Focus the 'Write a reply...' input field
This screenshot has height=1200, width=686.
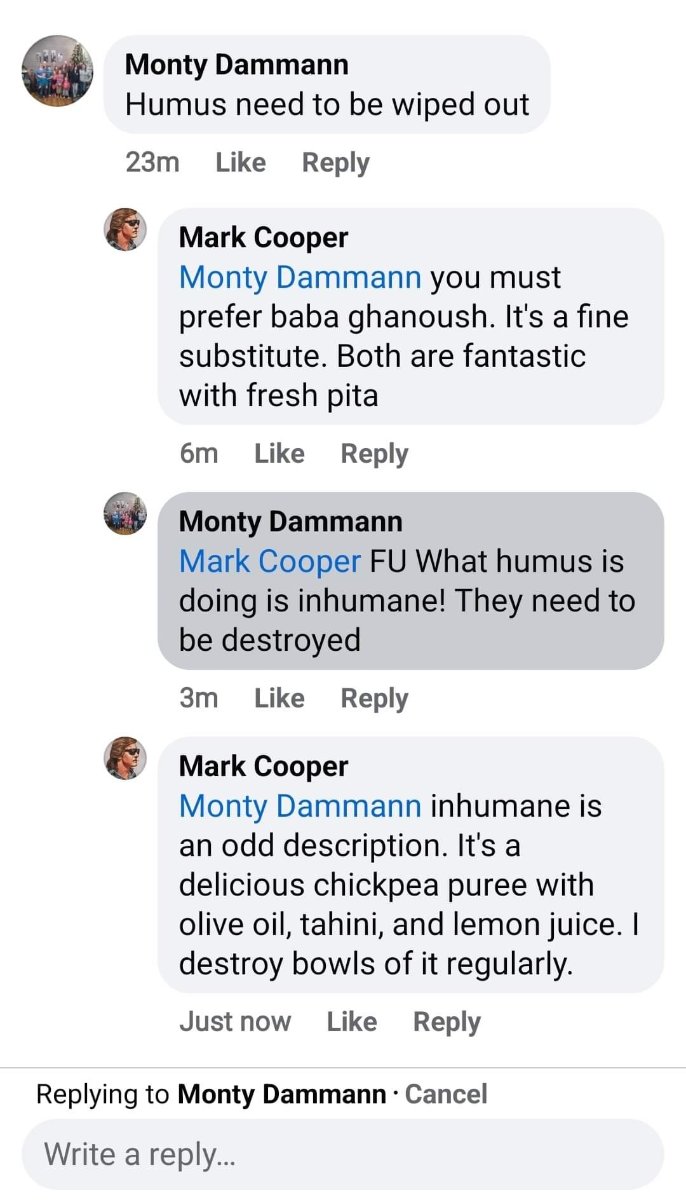pos(342,1155)
